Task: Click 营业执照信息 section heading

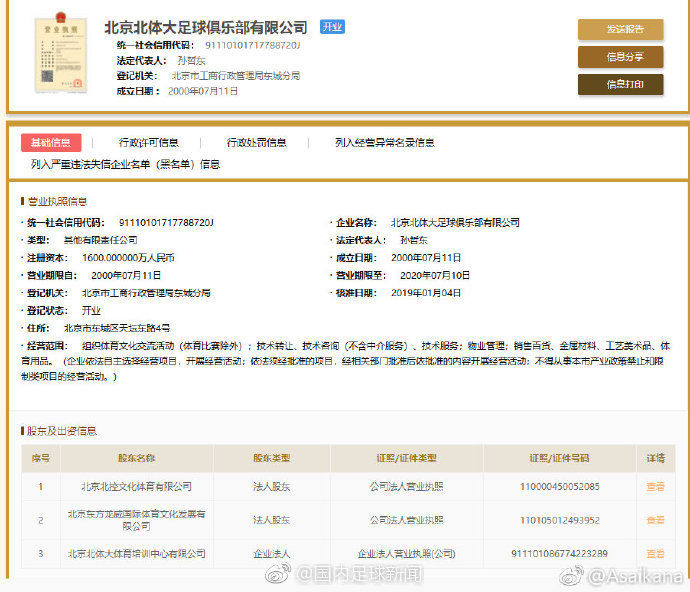Action: 57,202
